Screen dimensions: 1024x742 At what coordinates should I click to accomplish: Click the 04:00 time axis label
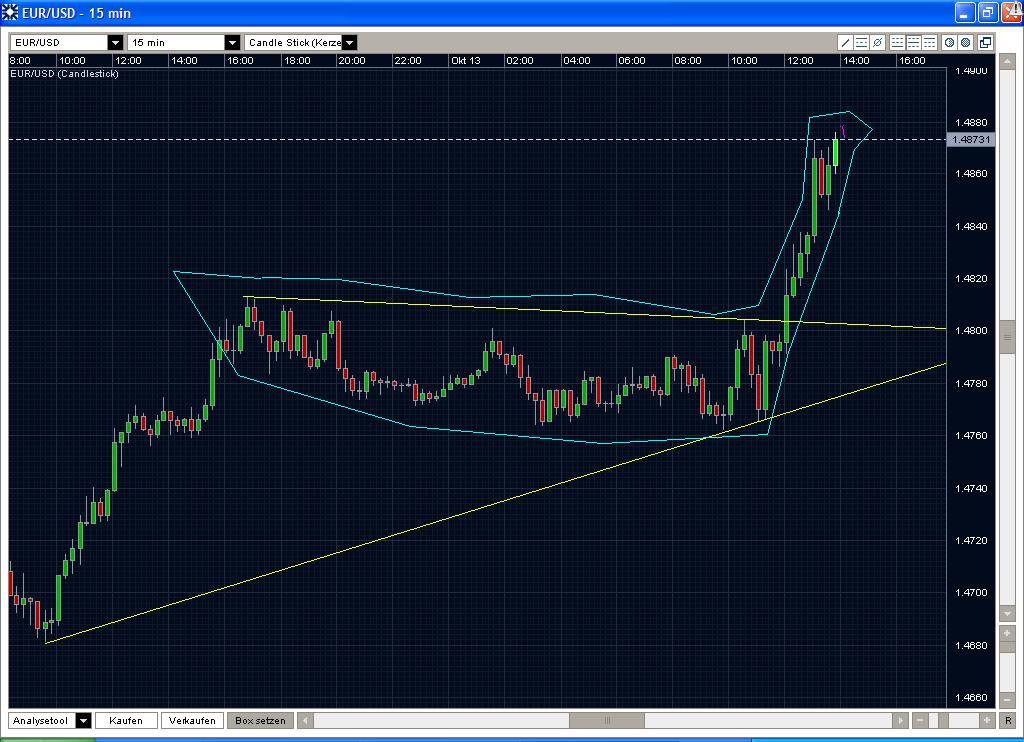(x=577, y=61)
